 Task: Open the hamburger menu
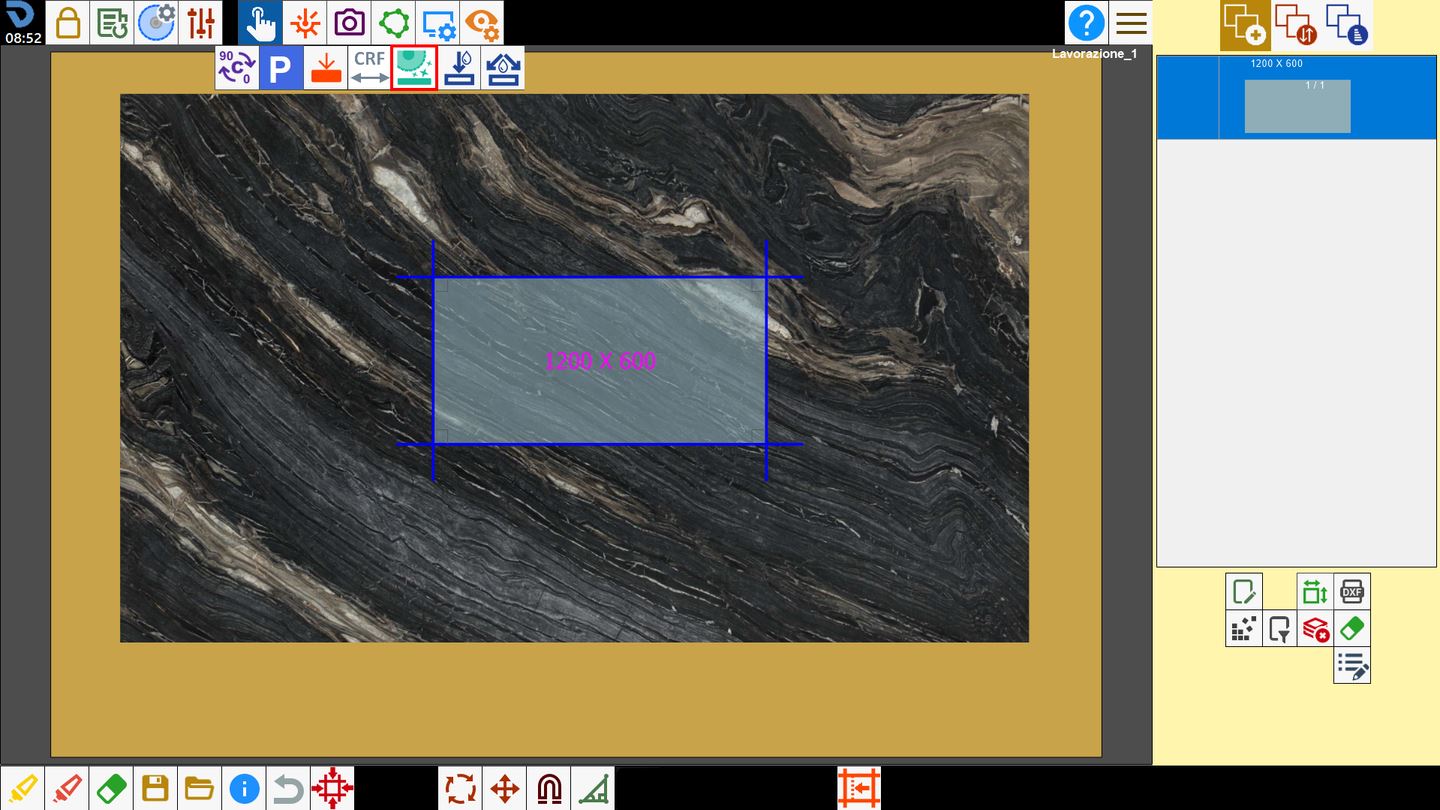[1131, 22]
